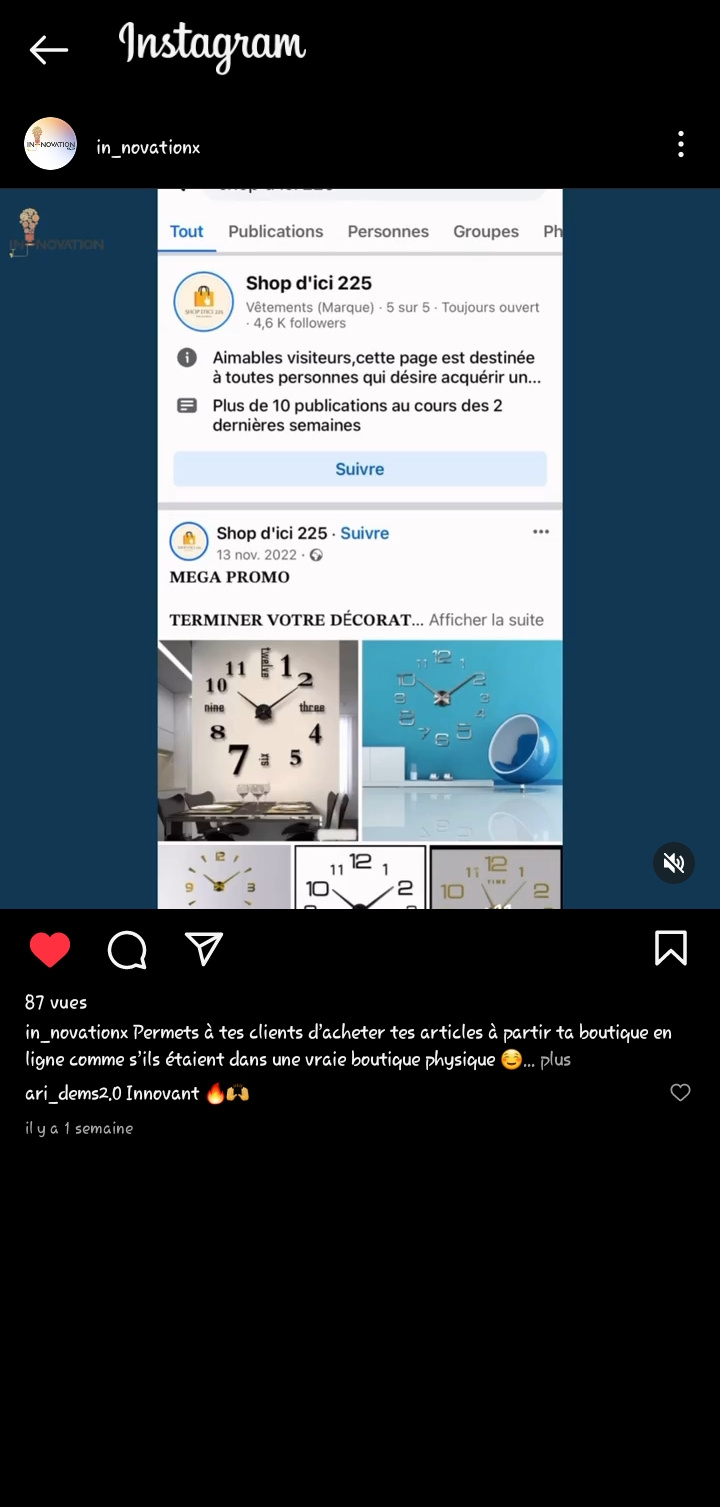
Task: Expand caption with "plus"
Action: tap(555, 1059)
